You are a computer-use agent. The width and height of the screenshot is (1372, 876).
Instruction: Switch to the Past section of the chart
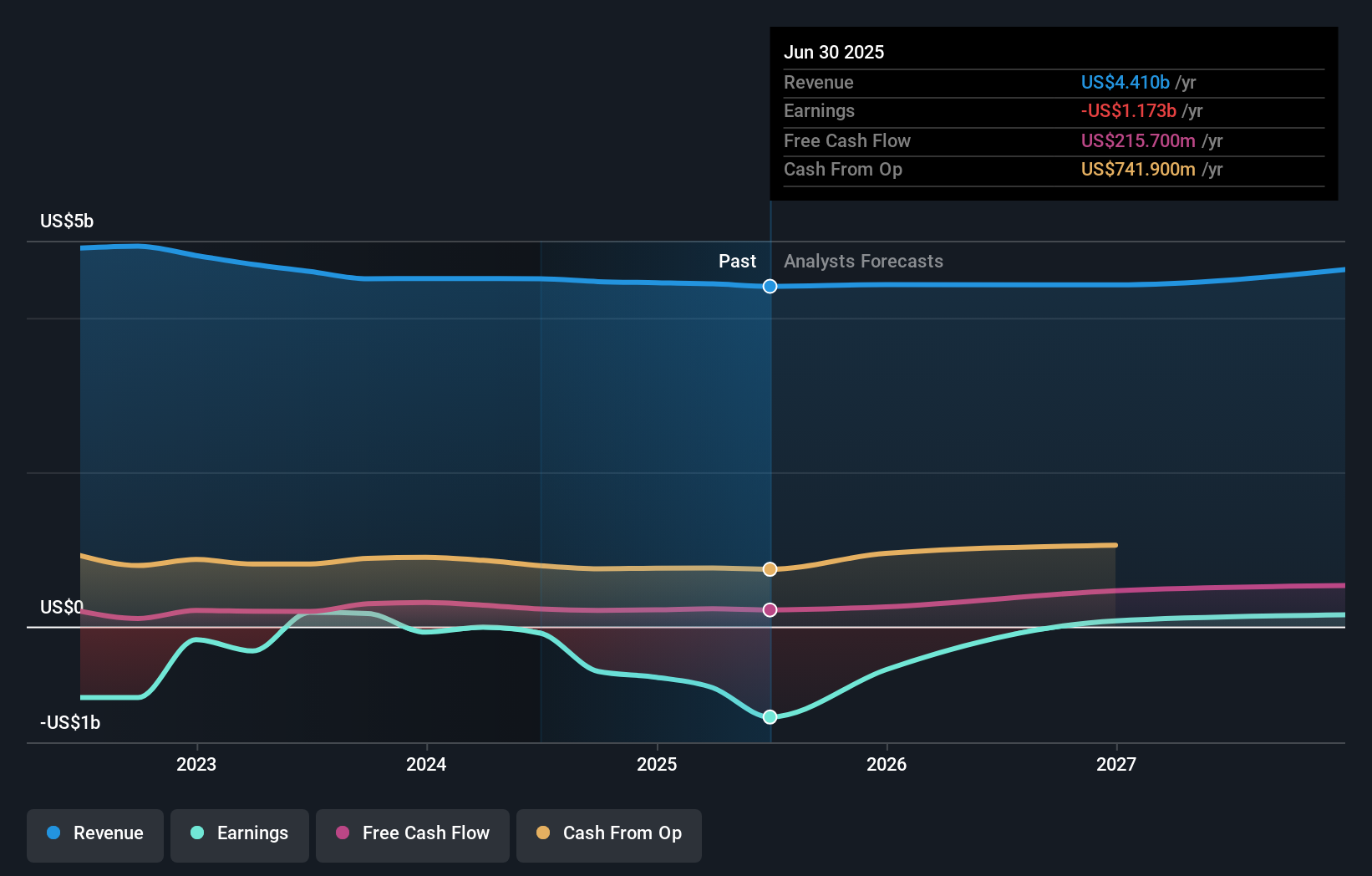coord(737,261)
